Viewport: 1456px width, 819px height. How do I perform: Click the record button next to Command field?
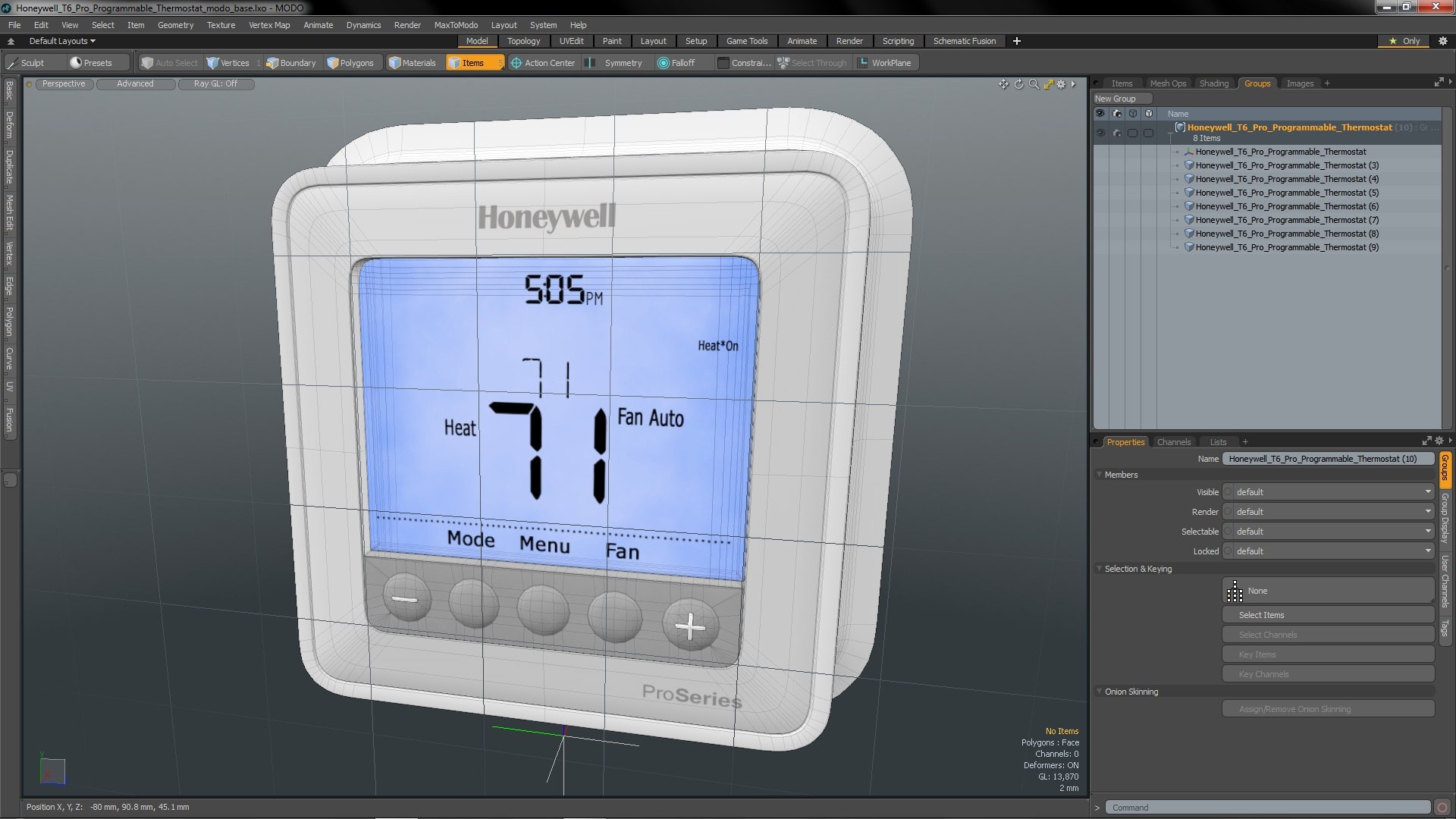pos(1443,808)
